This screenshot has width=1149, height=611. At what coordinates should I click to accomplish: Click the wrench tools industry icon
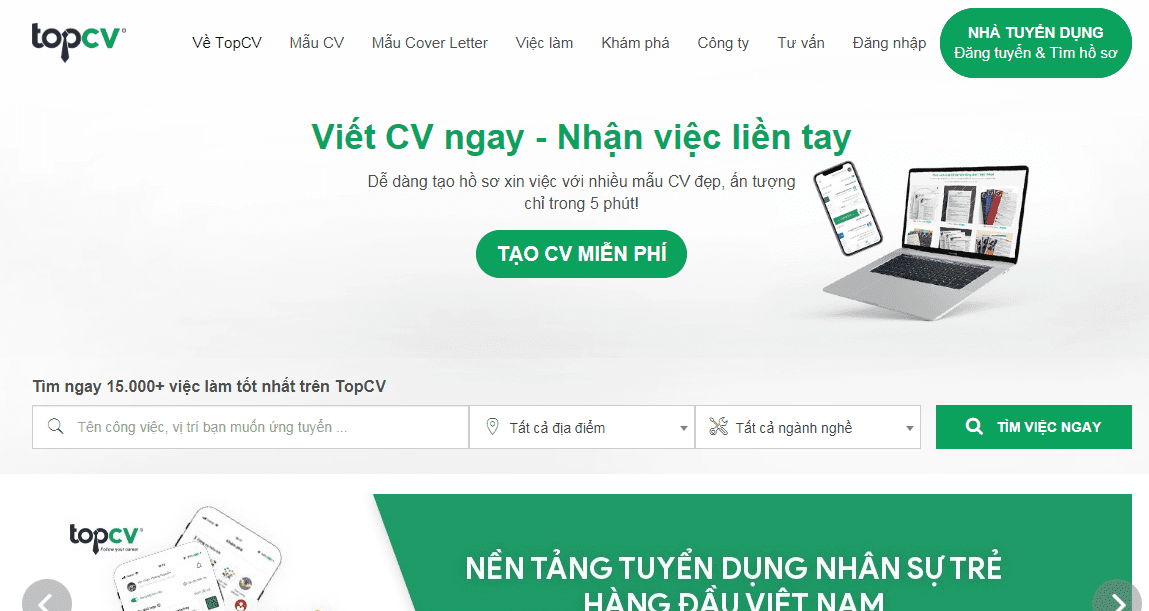click(x=718, y=426)
